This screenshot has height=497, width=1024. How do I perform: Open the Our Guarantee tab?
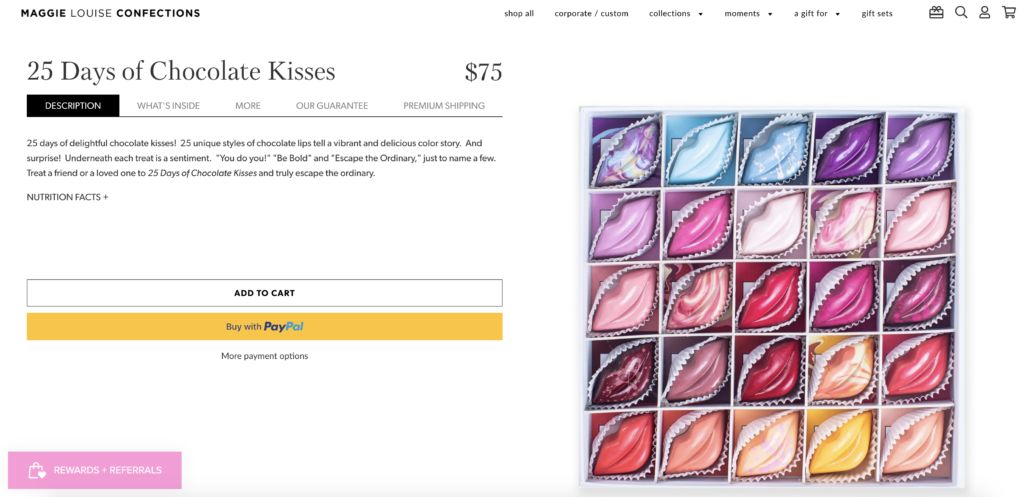pos(332,106)
